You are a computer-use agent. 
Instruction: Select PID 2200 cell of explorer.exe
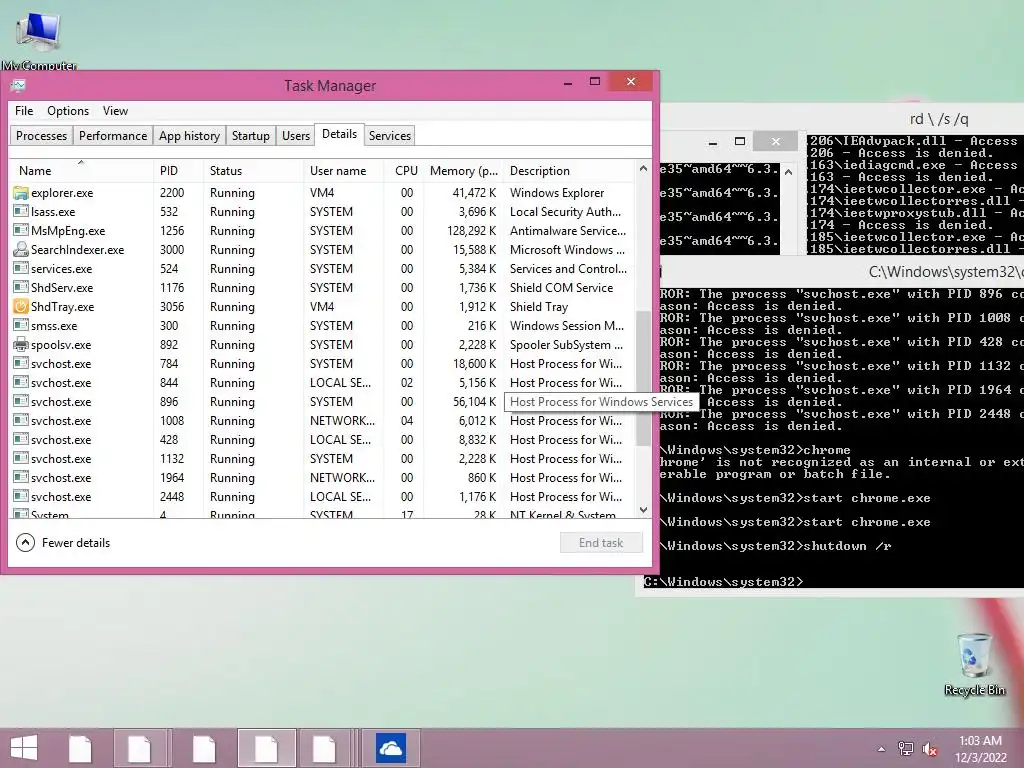coord(172,193)
